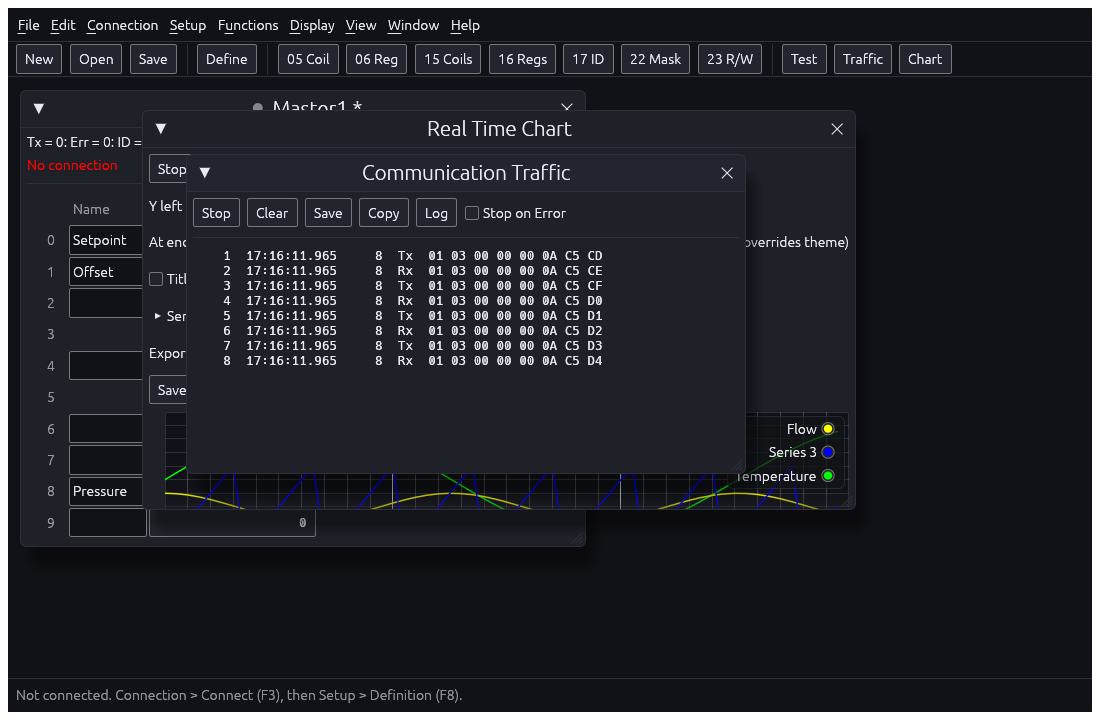Click the row 9 value field showing 0
This screenshot has width=1100, height=720.
232,523
